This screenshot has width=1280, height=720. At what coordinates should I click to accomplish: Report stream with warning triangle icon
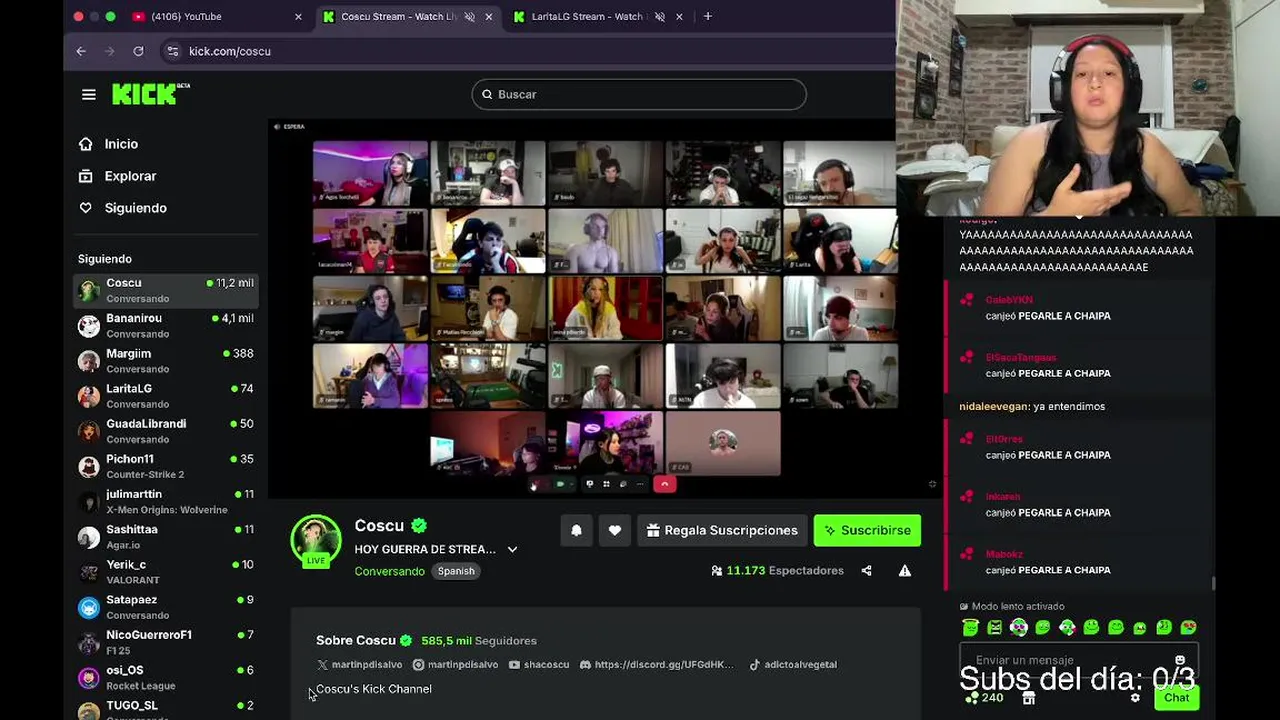pos(905,571)
